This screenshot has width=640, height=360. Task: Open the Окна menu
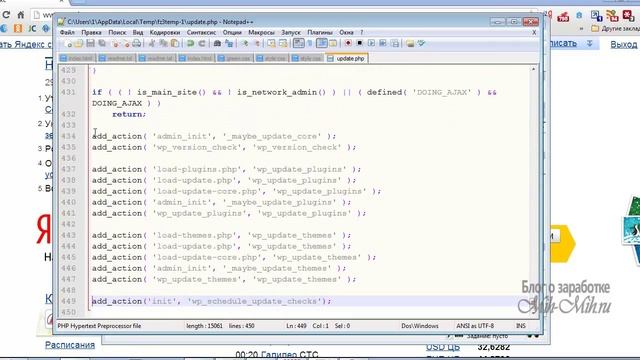pos(346,32)
